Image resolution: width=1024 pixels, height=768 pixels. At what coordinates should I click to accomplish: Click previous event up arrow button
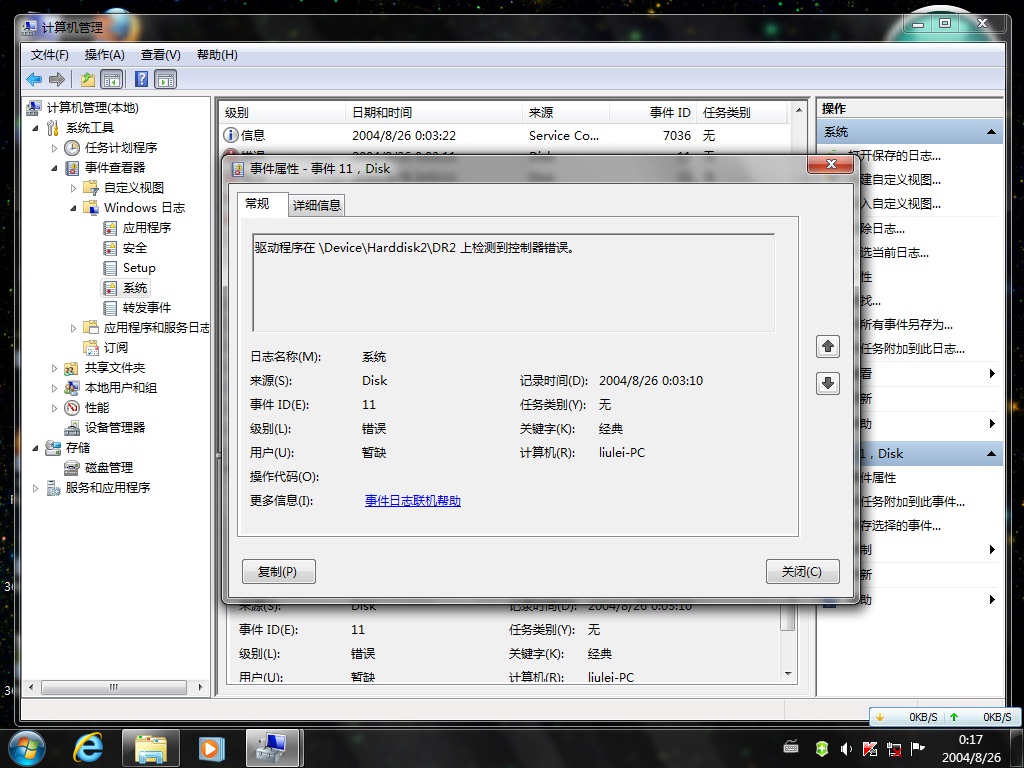tap(827, 346)
